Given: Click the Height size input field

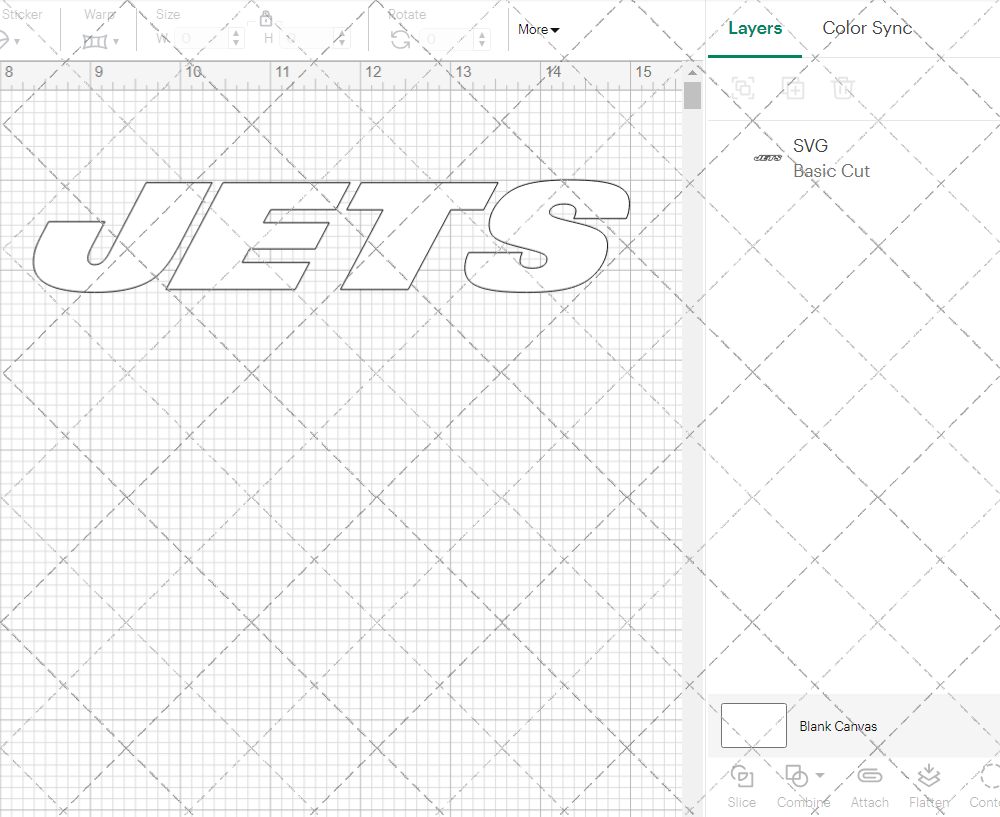Looking at the screenshot, I should click(308, 39).
